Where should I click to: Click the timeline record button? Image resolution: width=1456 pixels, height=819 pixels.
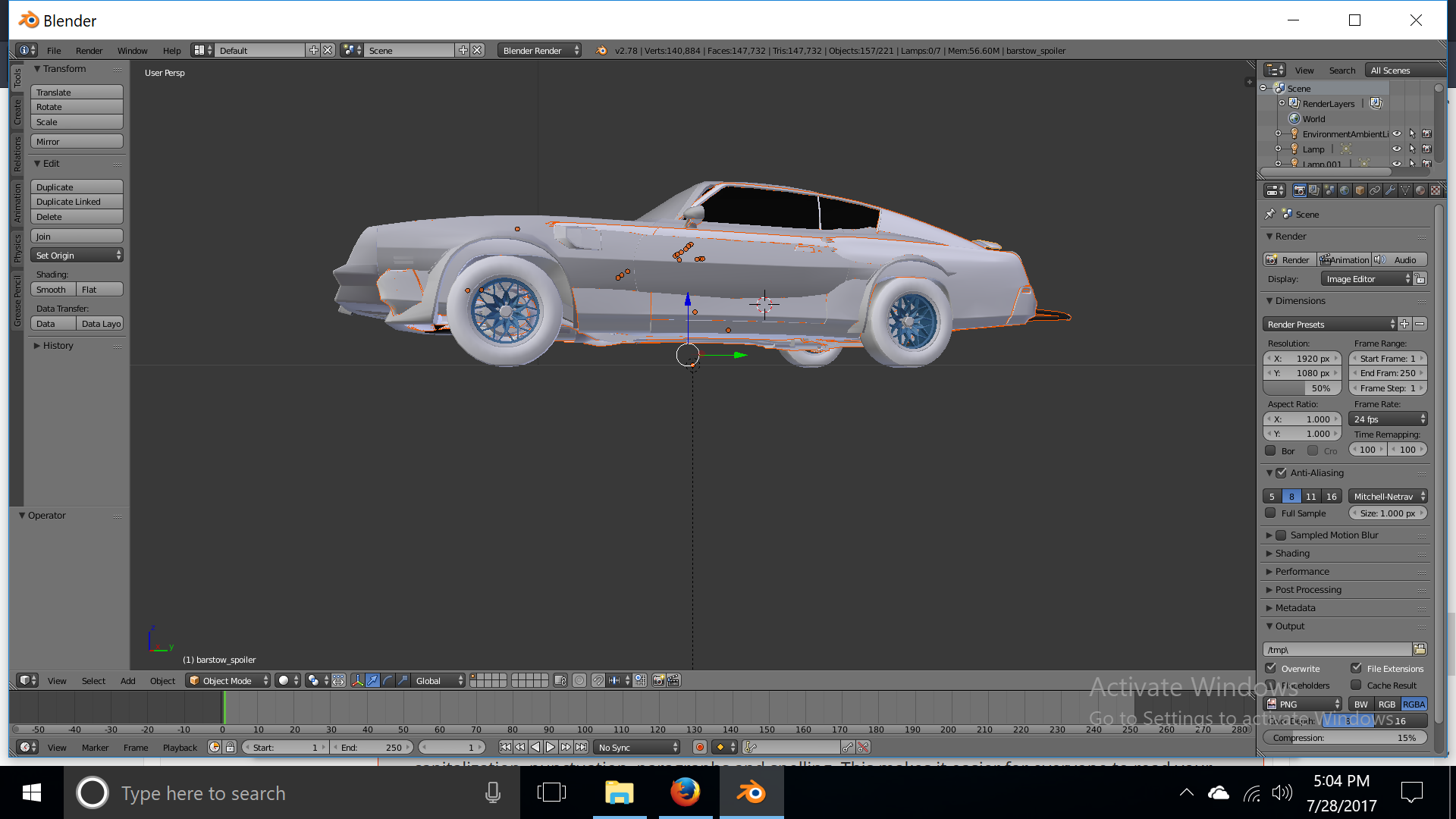pyautogui.click(x=699, y=747)
